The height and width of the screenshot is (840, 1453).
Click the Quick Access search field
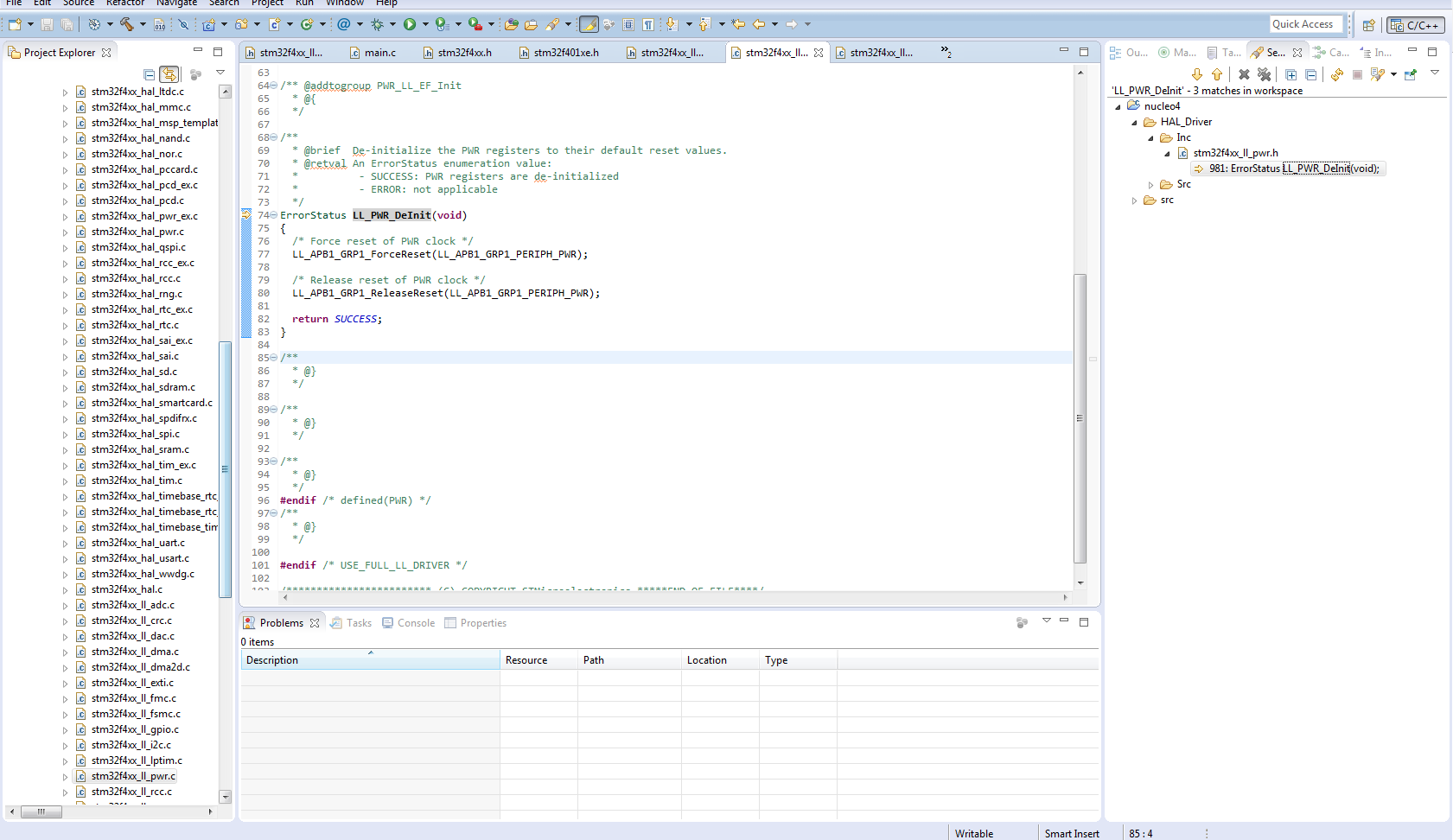pyautogui.click(x=1305, y=24)
